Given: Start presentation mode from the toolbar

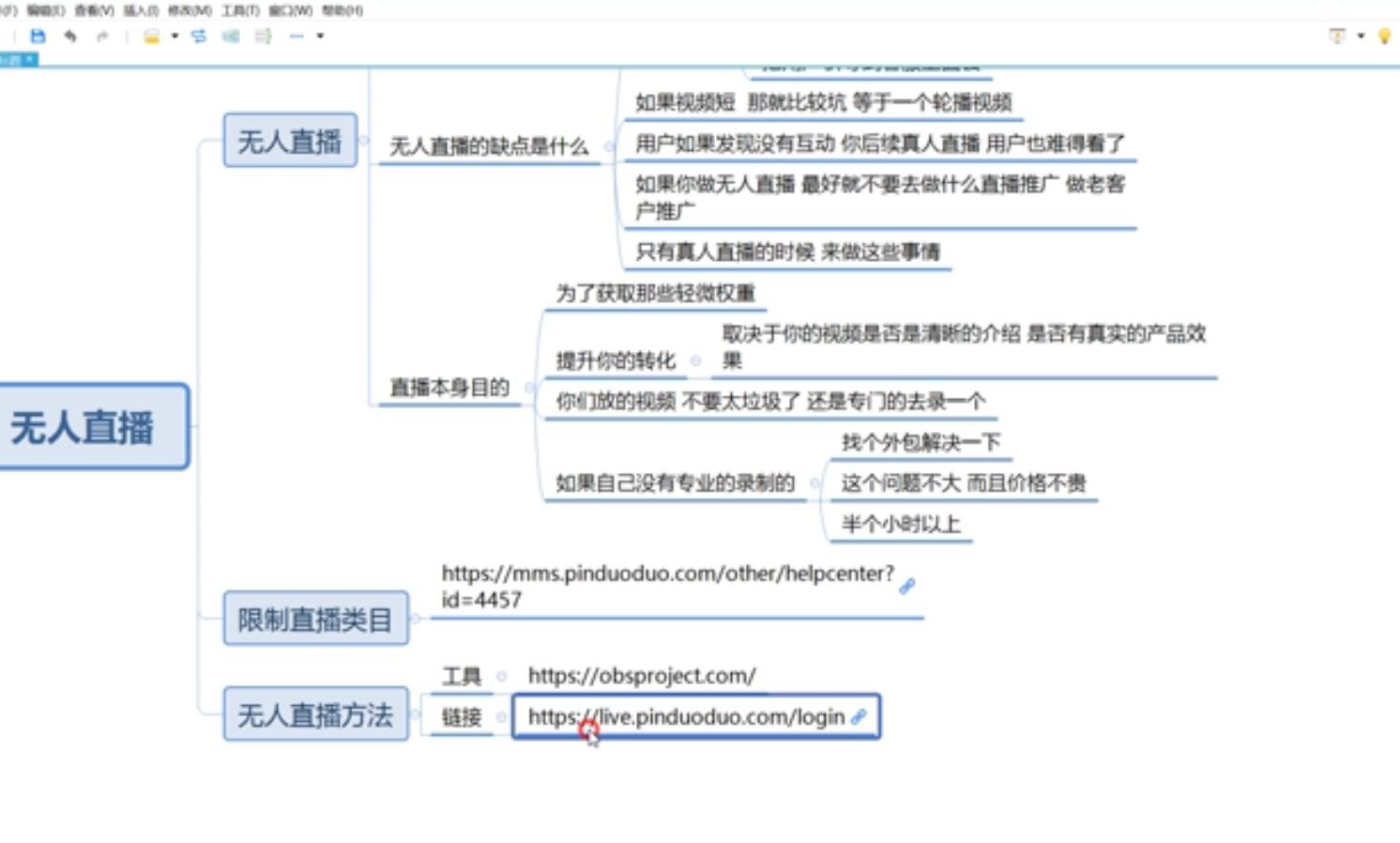Looking at the screenshot, I should (x=1337, y=37).
